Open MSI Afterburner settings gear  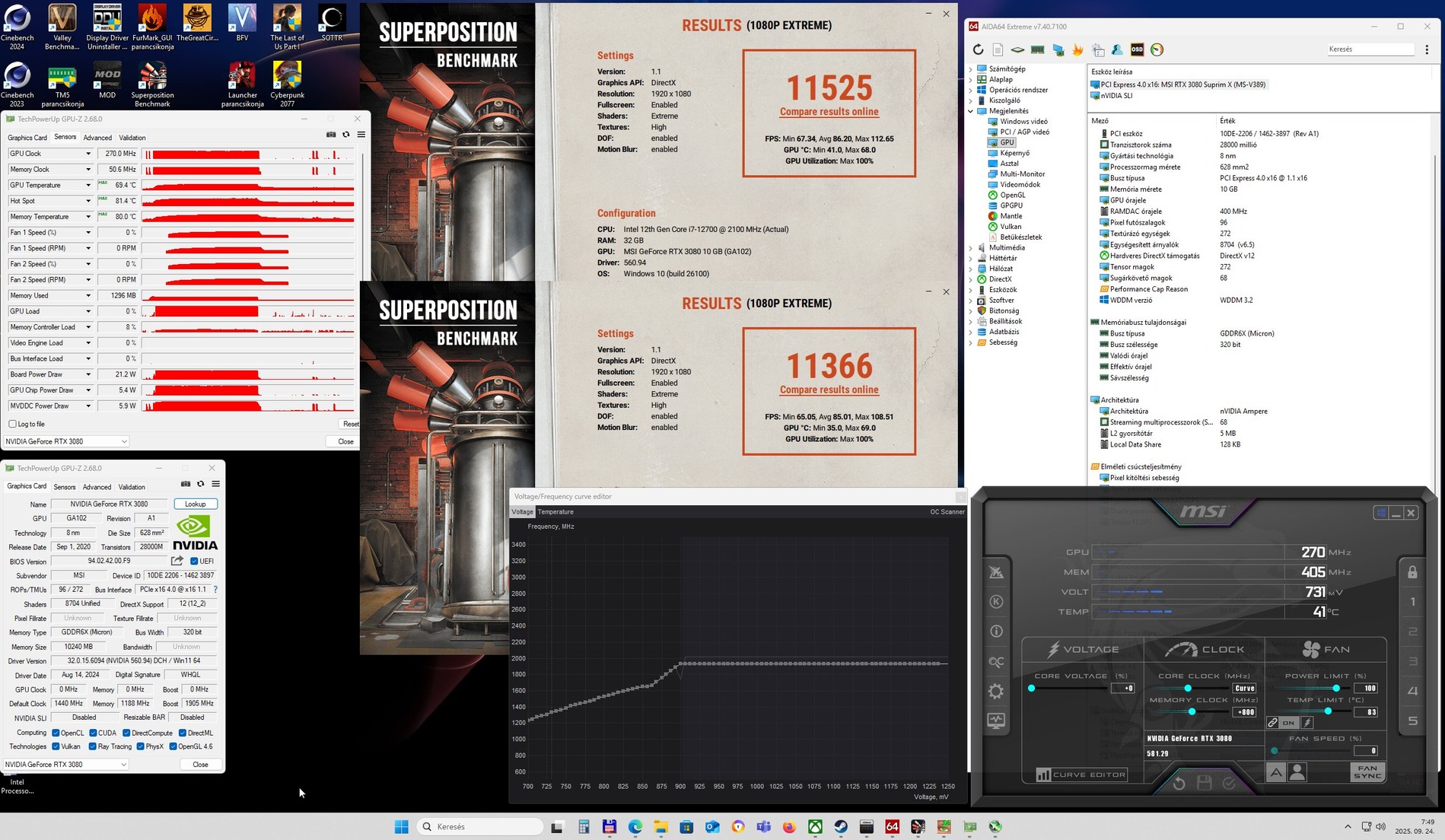pyautogui.click(x=996, y=691)
